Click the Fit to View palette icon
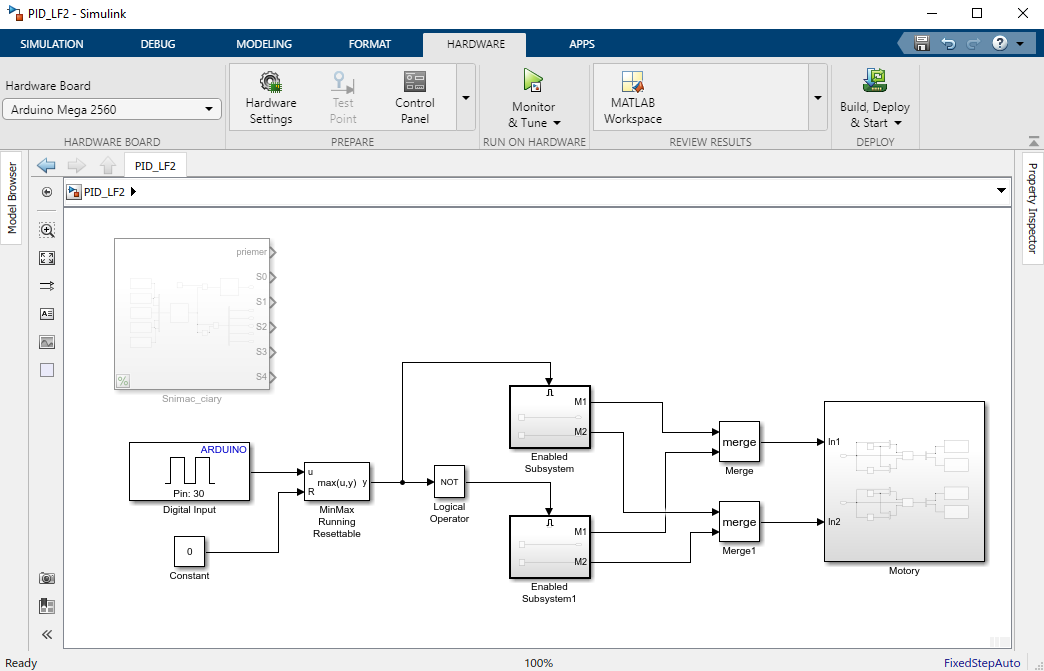1044x671 pixels. coord(47,258)
